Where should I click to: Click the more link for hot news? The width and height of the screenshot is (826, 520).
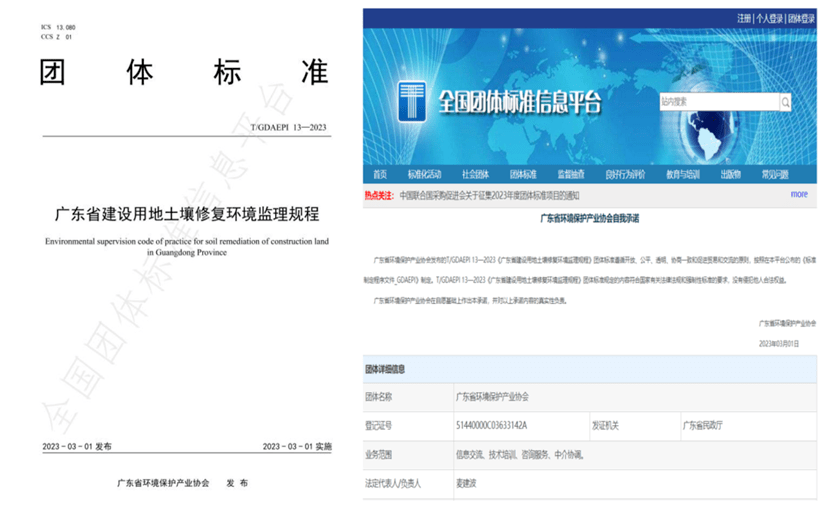click(x=798, y=194)
